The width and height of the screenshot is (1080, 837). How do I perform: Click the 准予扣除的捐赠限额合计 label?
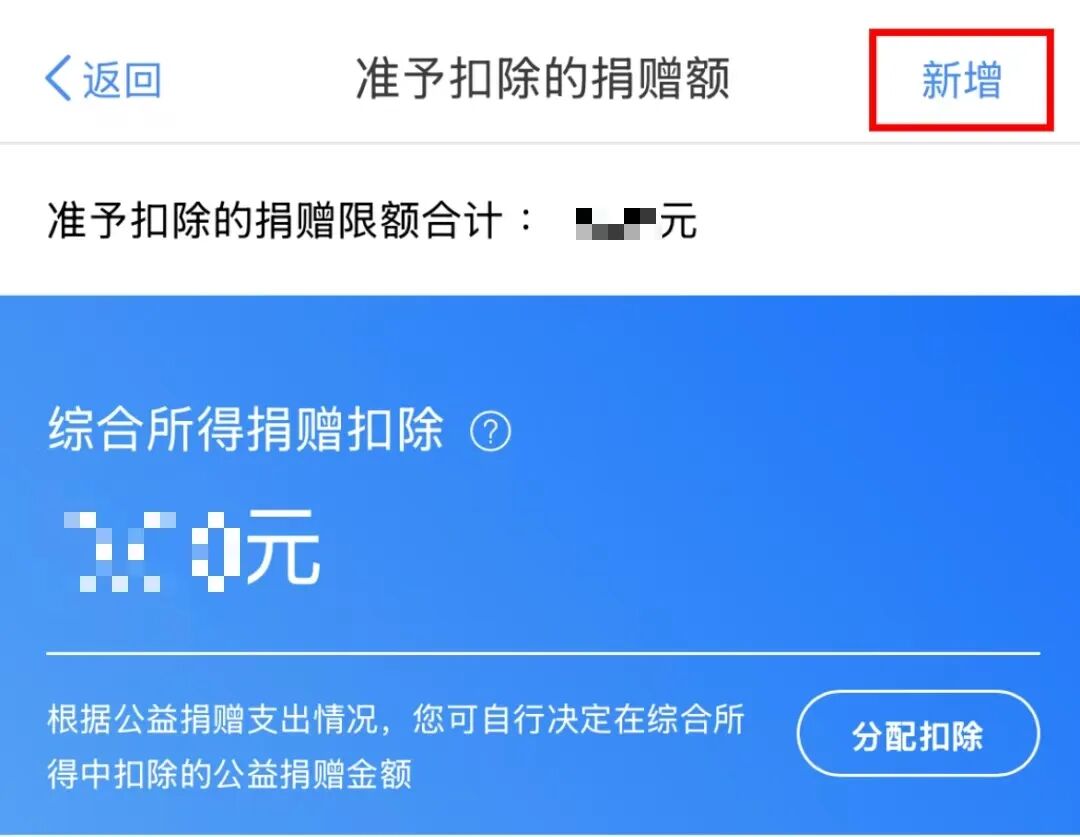(274, 221)
